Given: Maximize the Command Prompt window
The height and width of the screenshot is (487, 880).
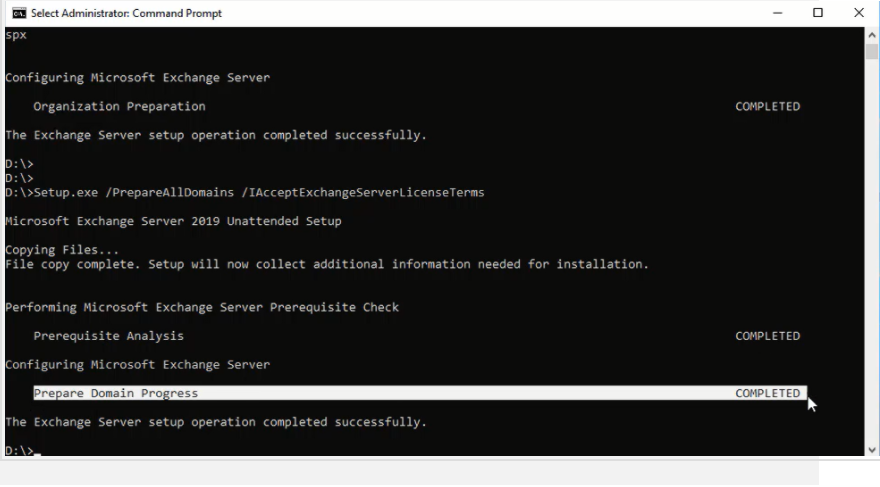Looking at the screenshot, I should pos(818,13).
